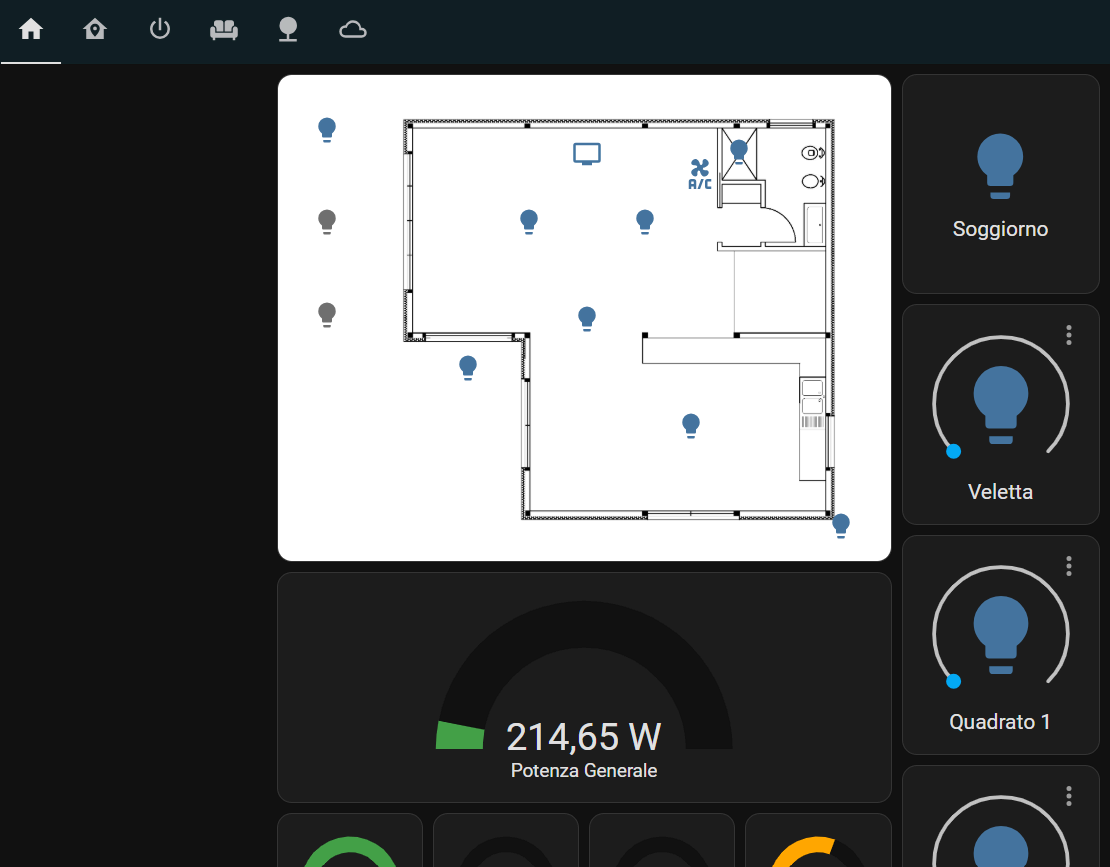Open the cloud weather tab
Viewport: 1110px width, 867px height.
coord(353,30)
